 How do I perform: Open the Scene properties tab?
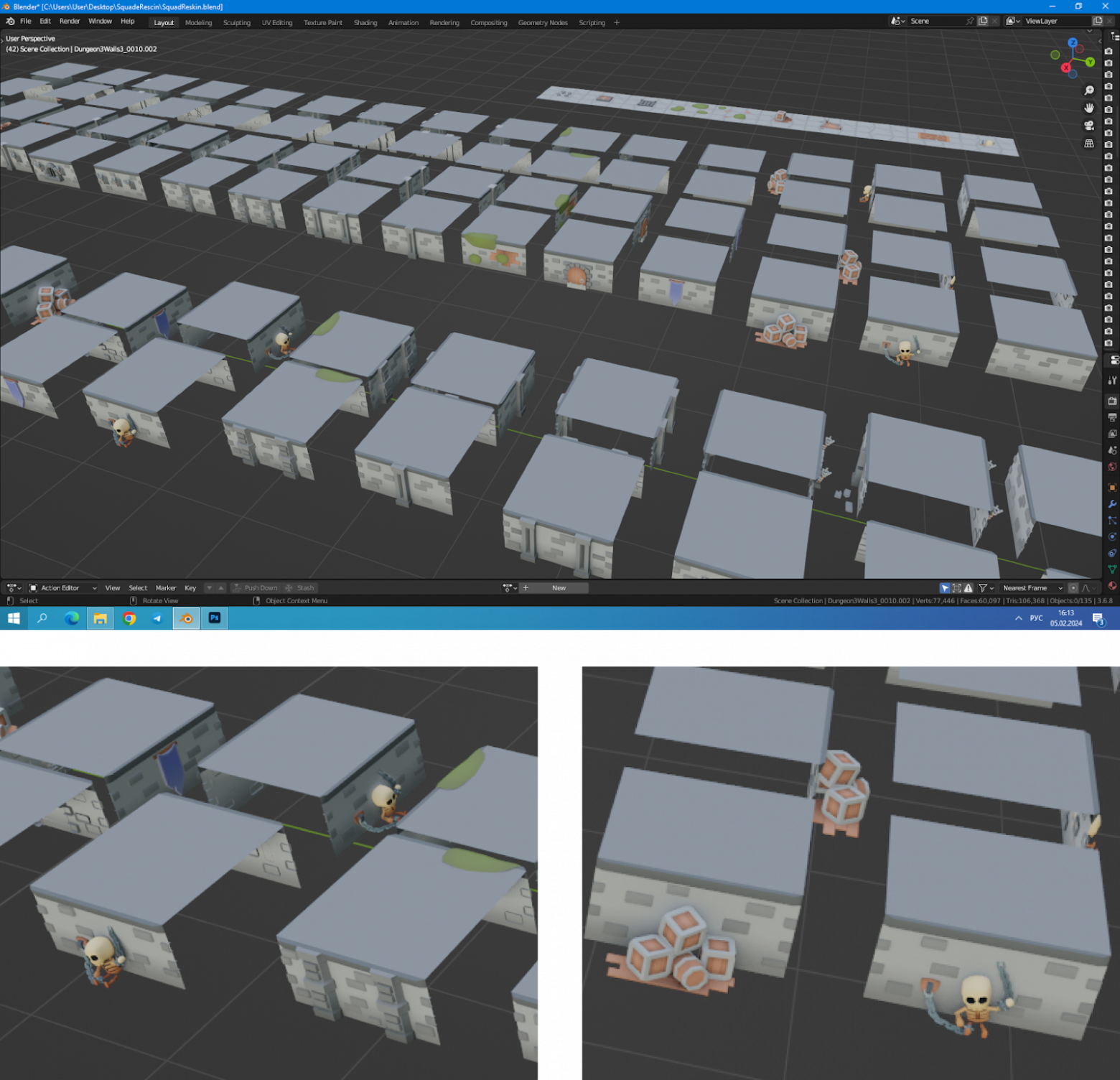click(x=1112, y=450)
